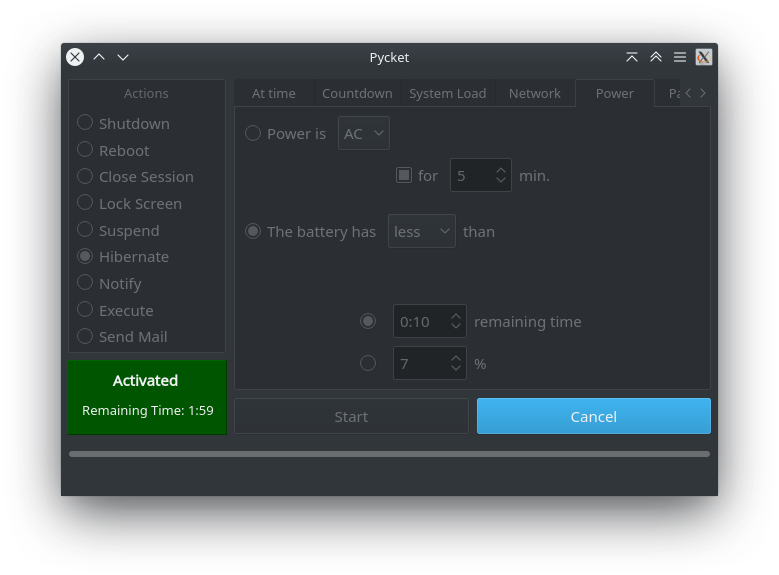Select the Shutdown action

click(x=124, y=123)
